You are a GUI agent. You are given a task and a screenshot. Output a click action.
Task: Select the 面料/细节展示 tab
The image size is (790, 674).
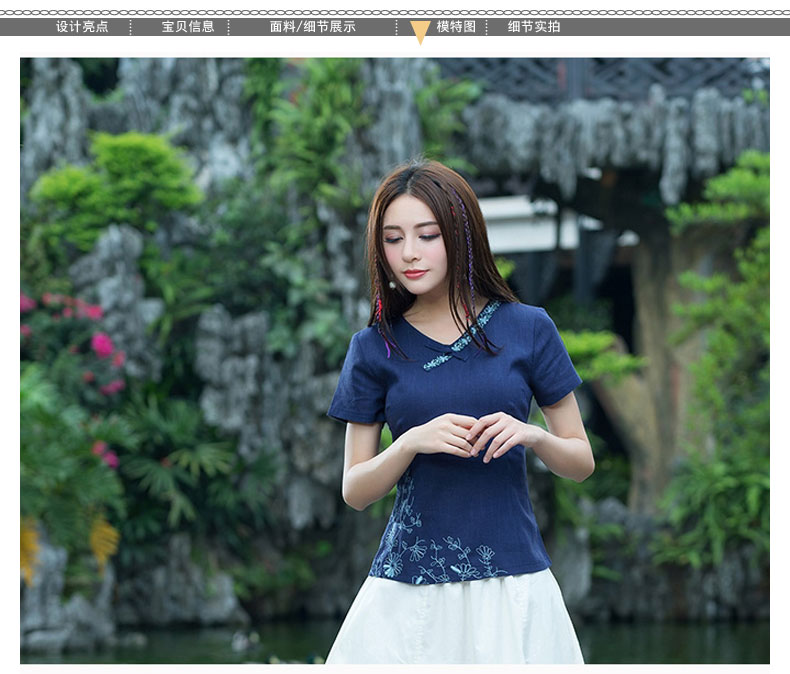[312, 27]
